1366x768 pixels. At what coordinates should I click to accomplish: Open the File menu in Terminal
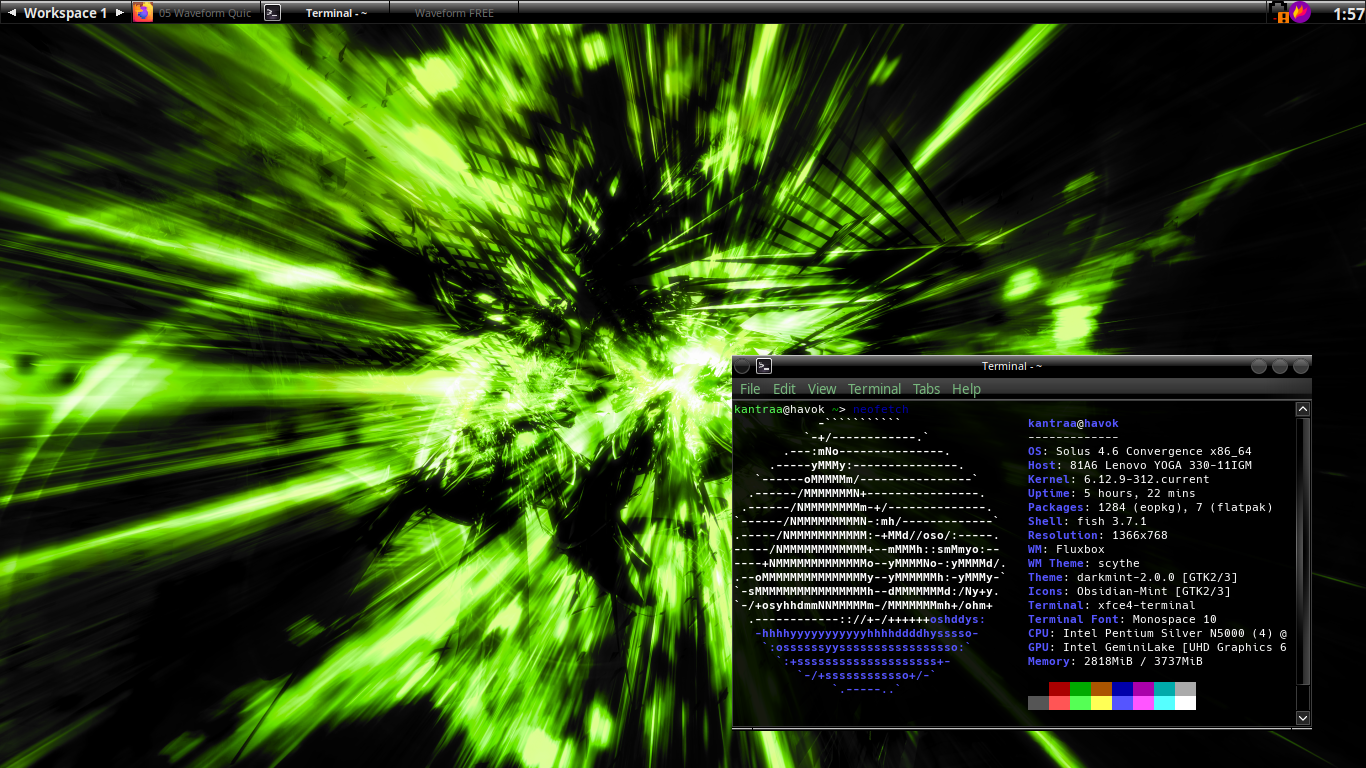click(x=750, y=389)
